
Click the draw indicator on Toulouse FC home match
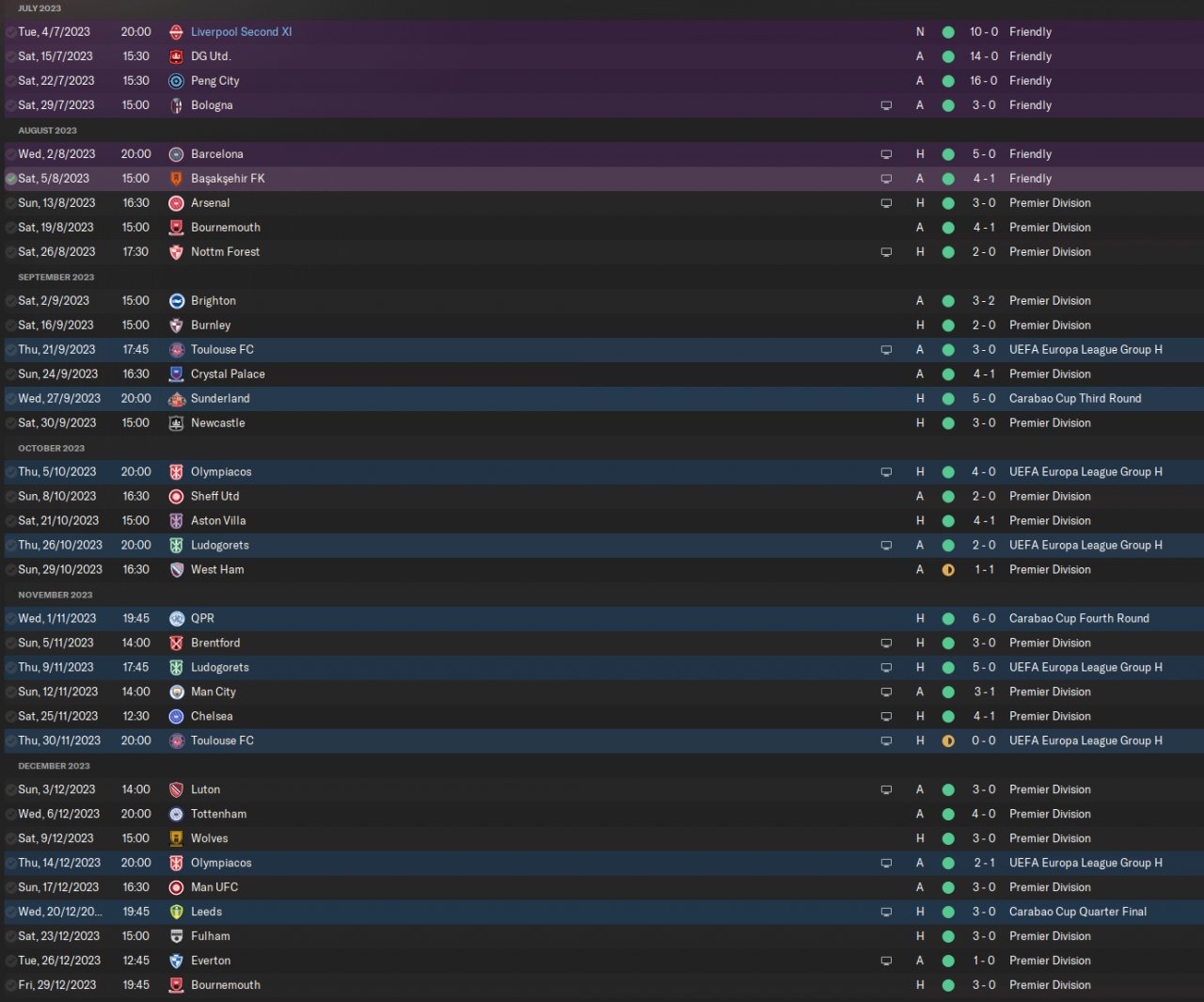click(948, 741)
